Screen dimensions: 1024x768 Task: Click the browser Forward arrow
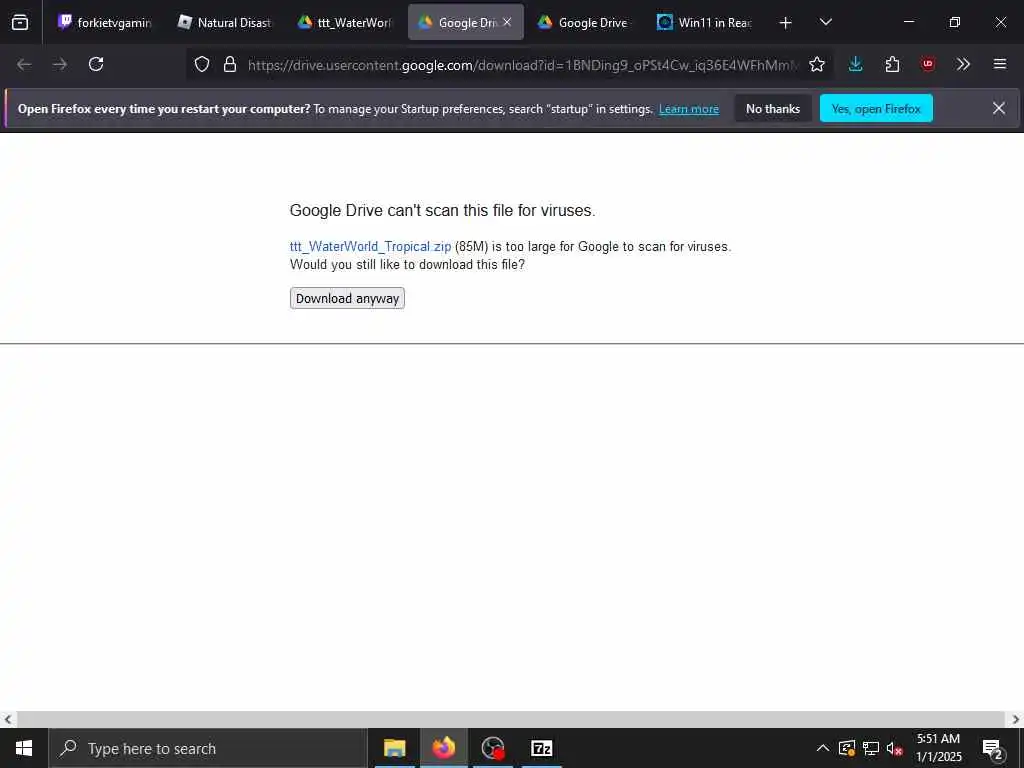[60, 64]
